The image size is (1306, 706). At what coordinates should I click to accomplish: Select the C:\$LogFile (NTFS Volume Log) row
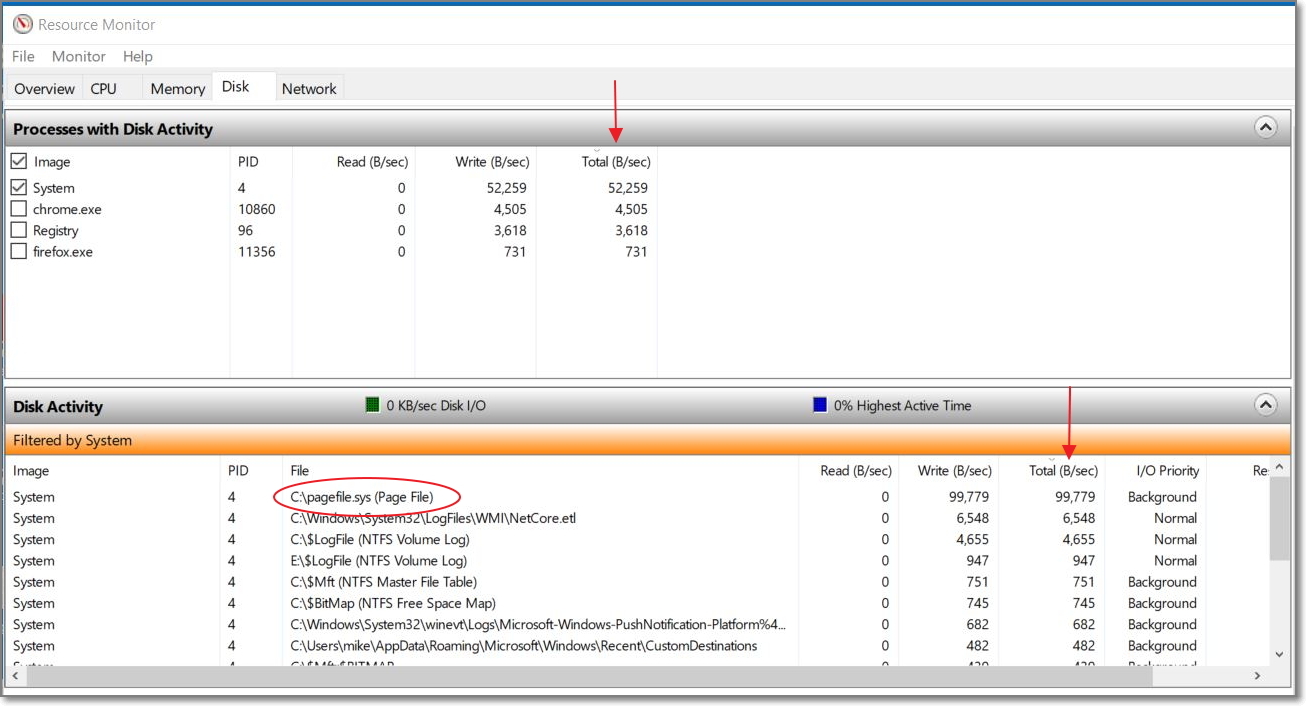(x=638, y=539)
